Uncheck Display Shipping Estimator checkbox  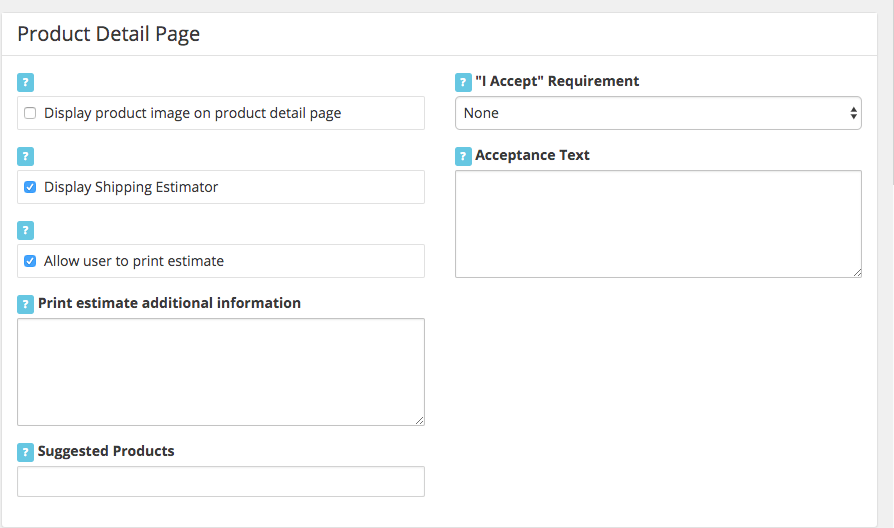coord(30,187)
